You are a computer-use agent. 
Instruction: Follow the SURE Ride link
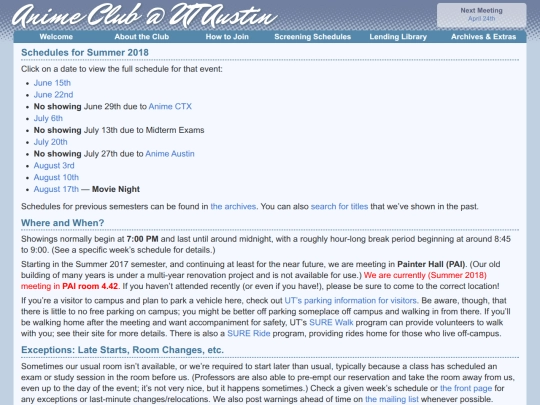[249, 334]
